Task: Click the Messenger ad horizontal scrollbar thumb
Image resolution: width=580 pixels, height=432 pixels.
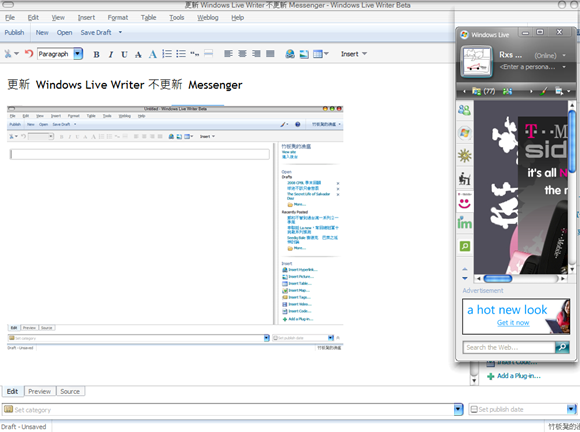Action: coord(498,279)
